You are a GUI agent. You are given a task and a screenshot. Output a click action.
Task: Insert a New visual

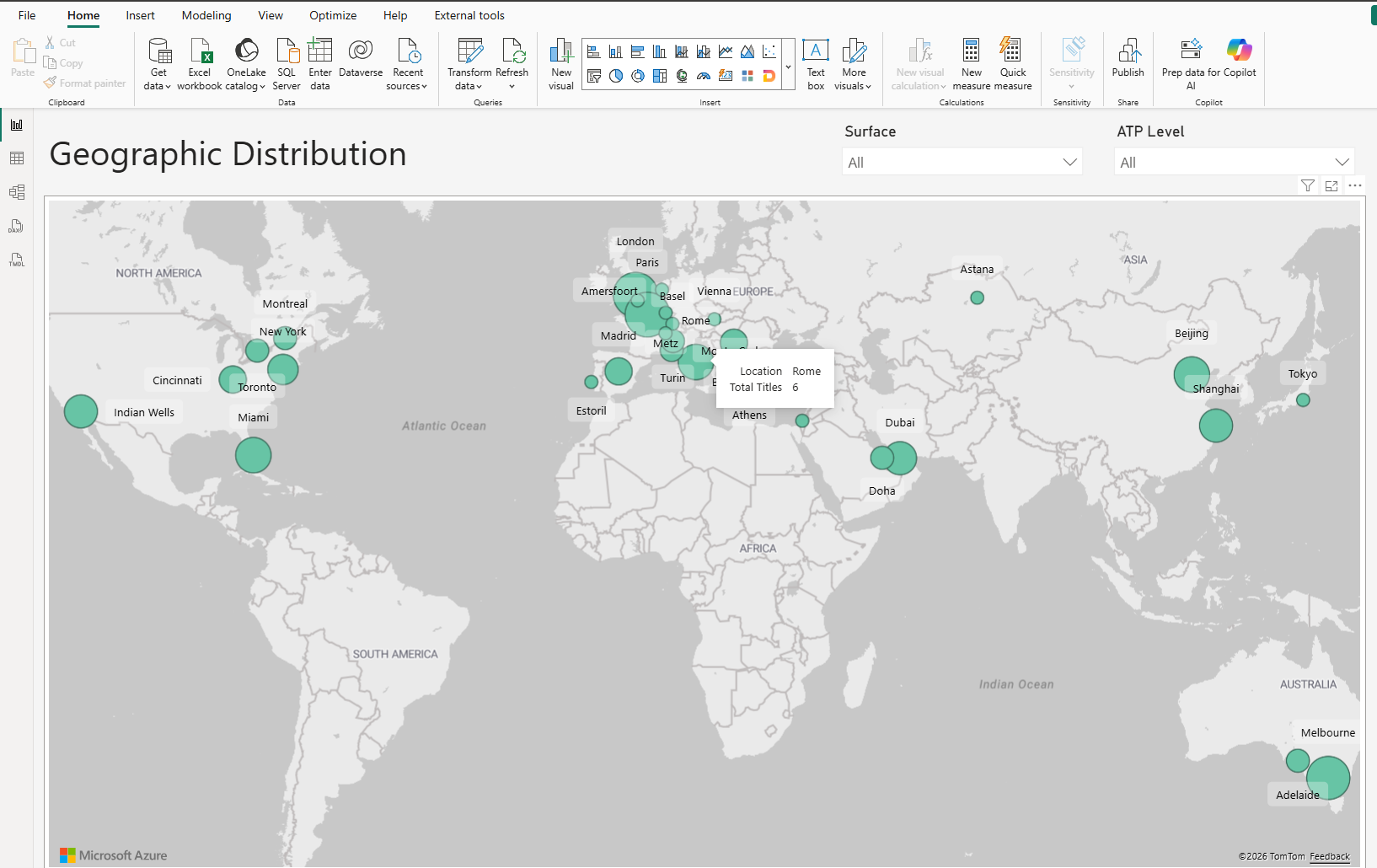(x=561, y=64)
